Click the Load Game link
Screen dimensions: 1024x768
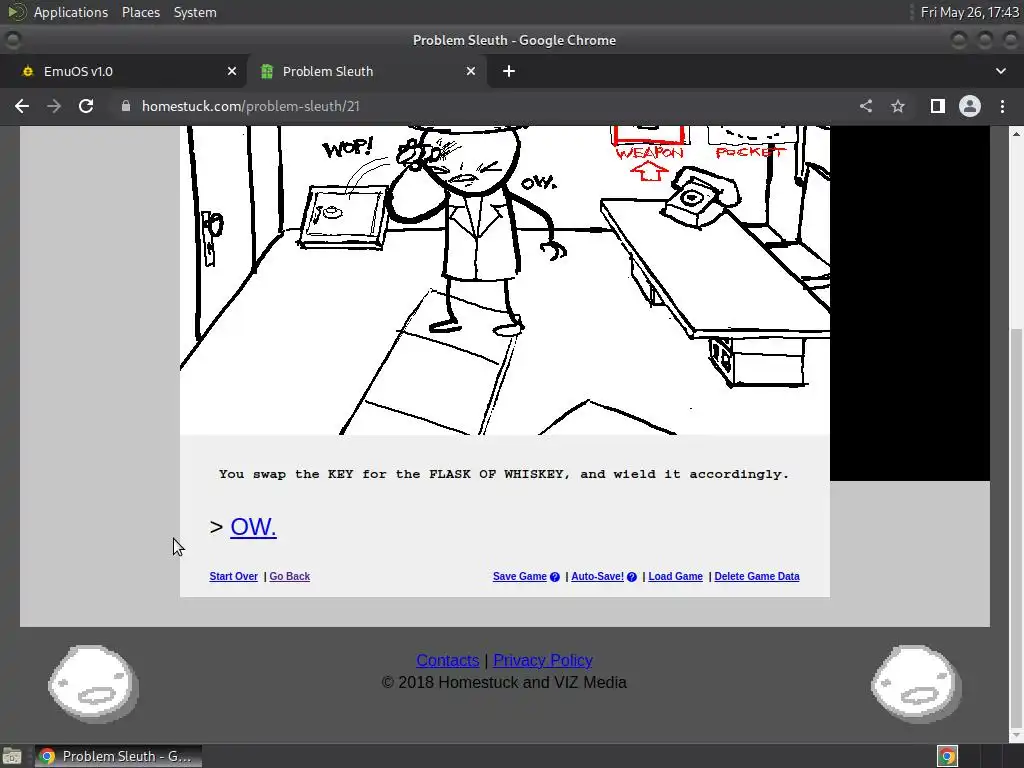point(675,576)
